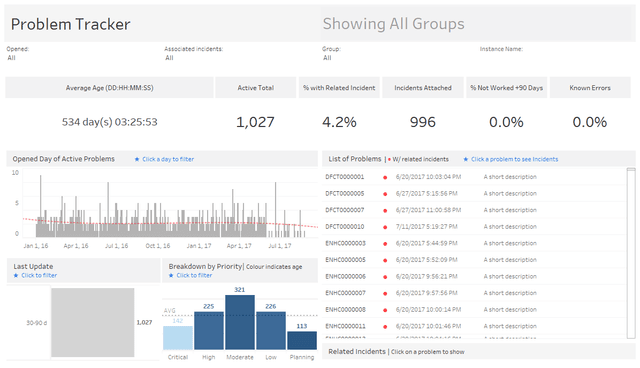
Task: Click the red dot beside ENHC0000007
Action: point(385,293)
